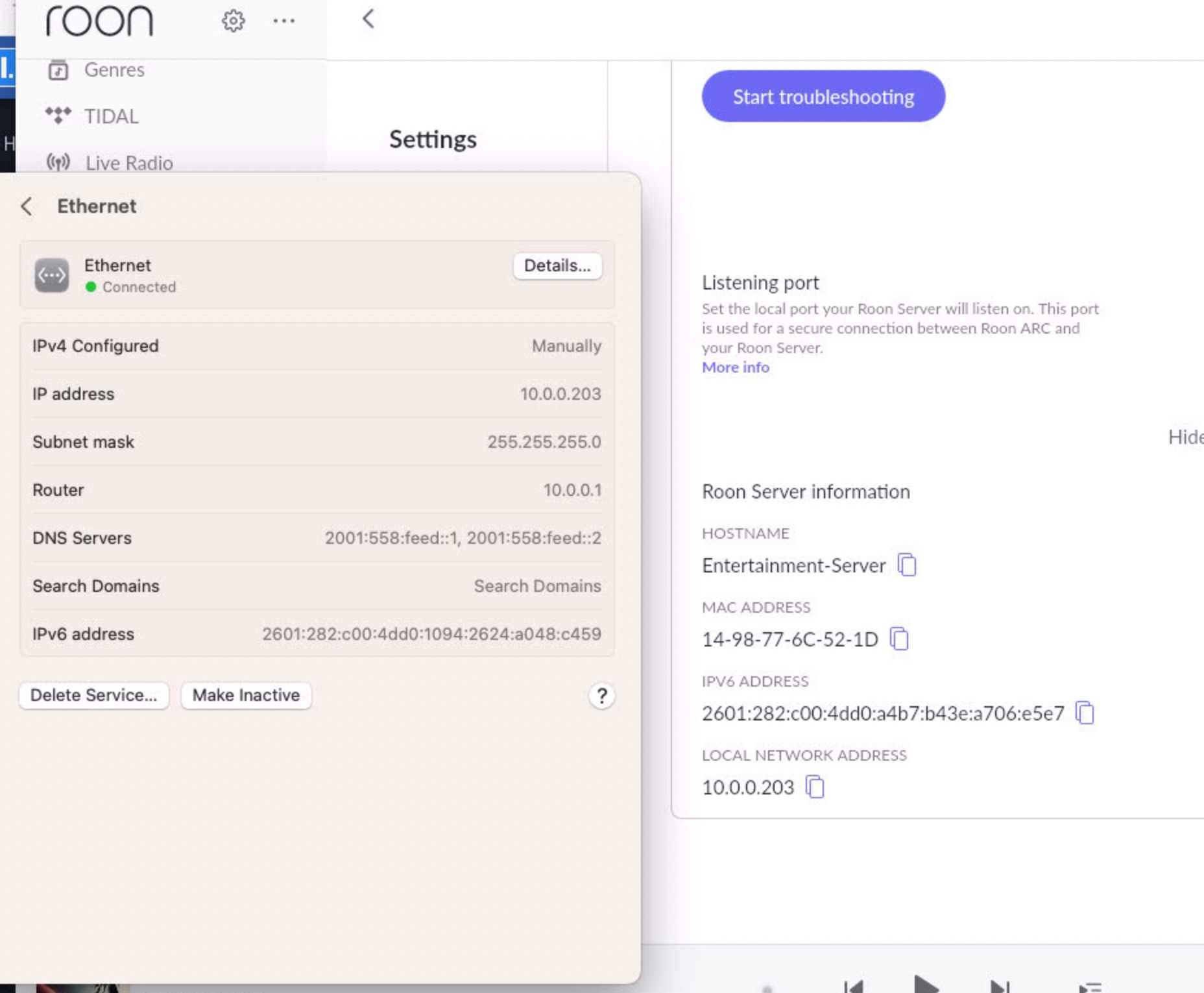Click the Live Radio antenna icon
This screenshot has height=993, width=1204.
58,162
